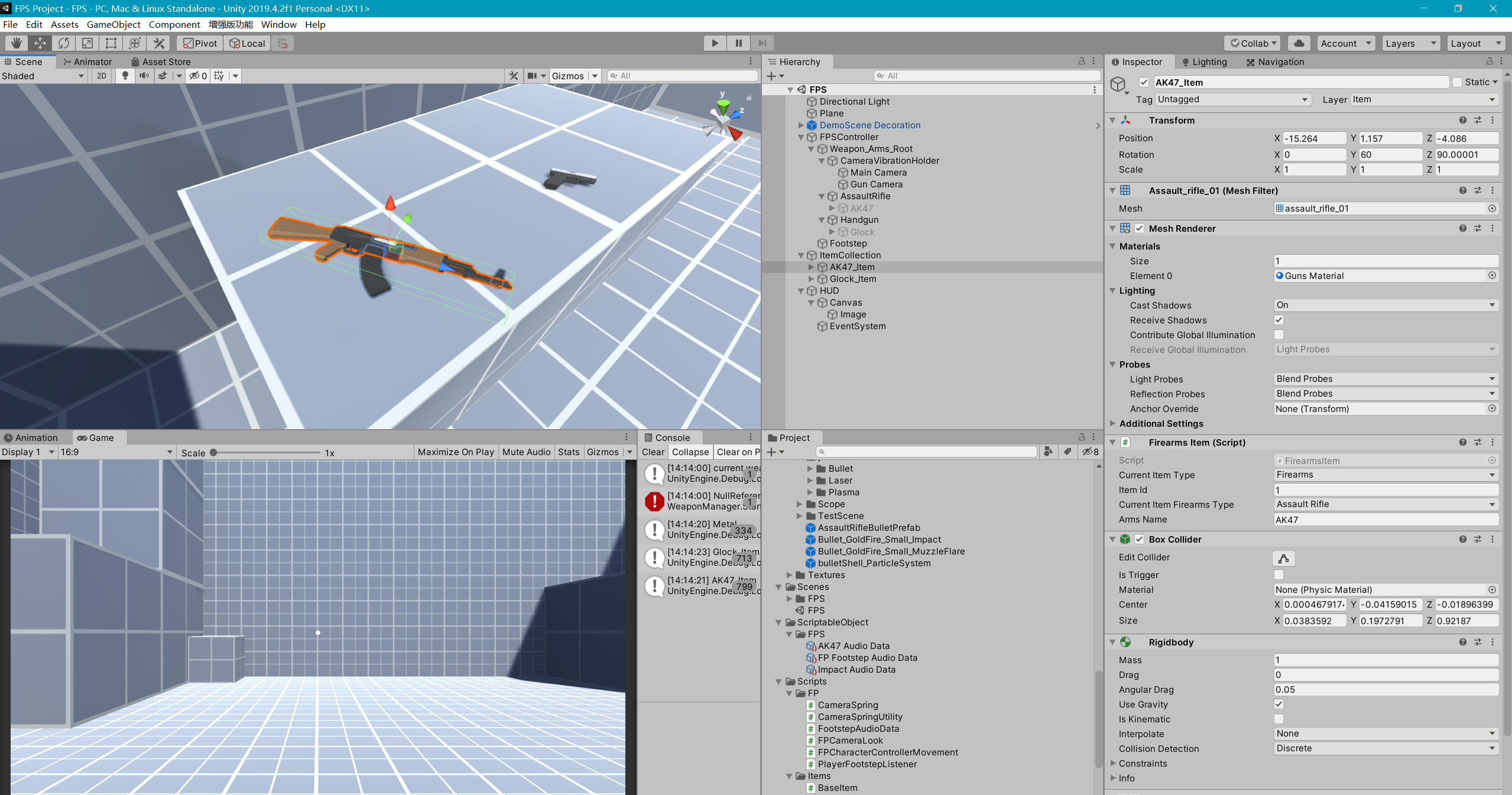Toggle scene lighting bulb icon

tap(125, 76)
